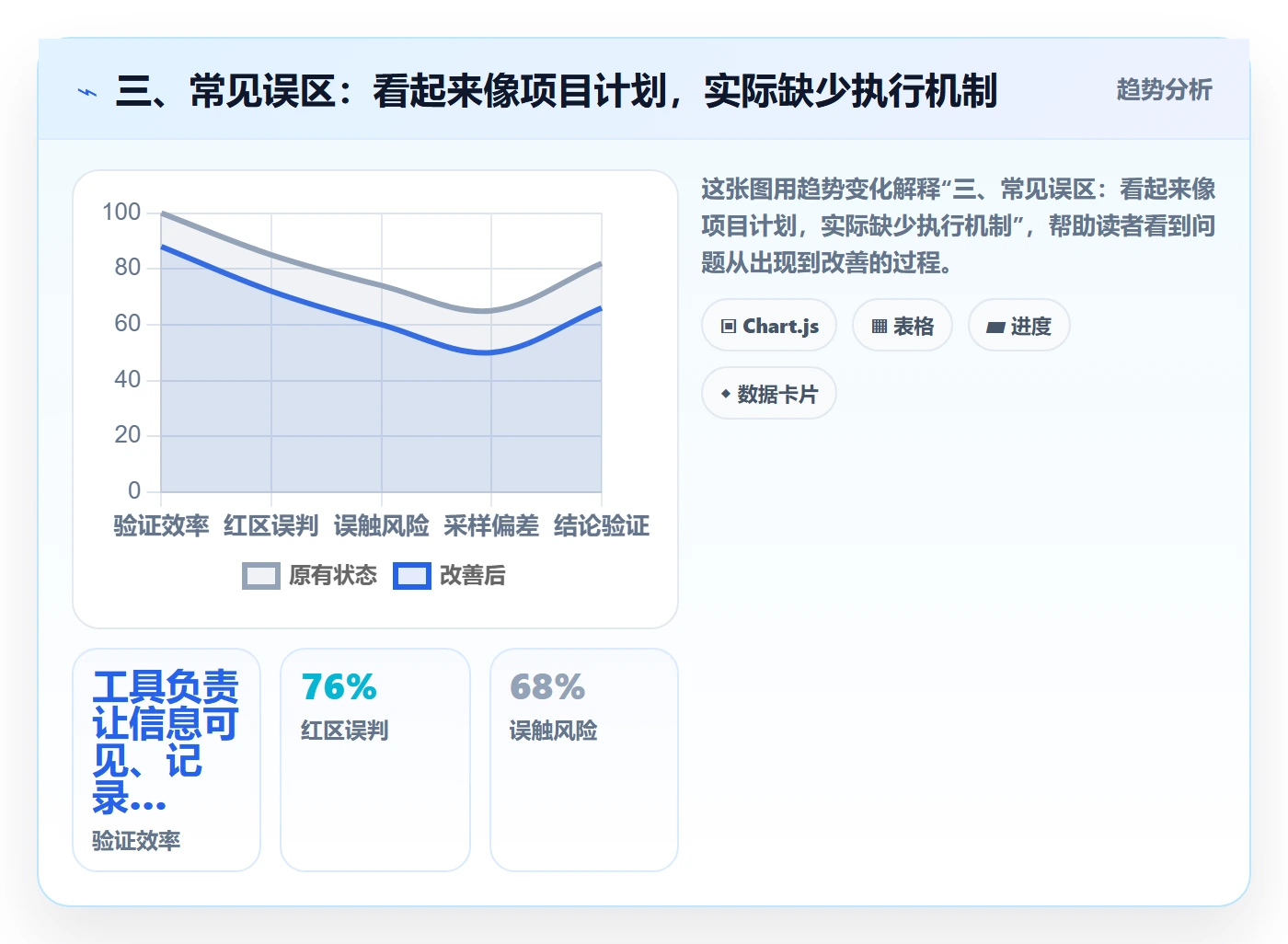This screenshot has width=1288, height=944.
Task: Click the 60 y-axis value
Action: click(x=128, y=324)
